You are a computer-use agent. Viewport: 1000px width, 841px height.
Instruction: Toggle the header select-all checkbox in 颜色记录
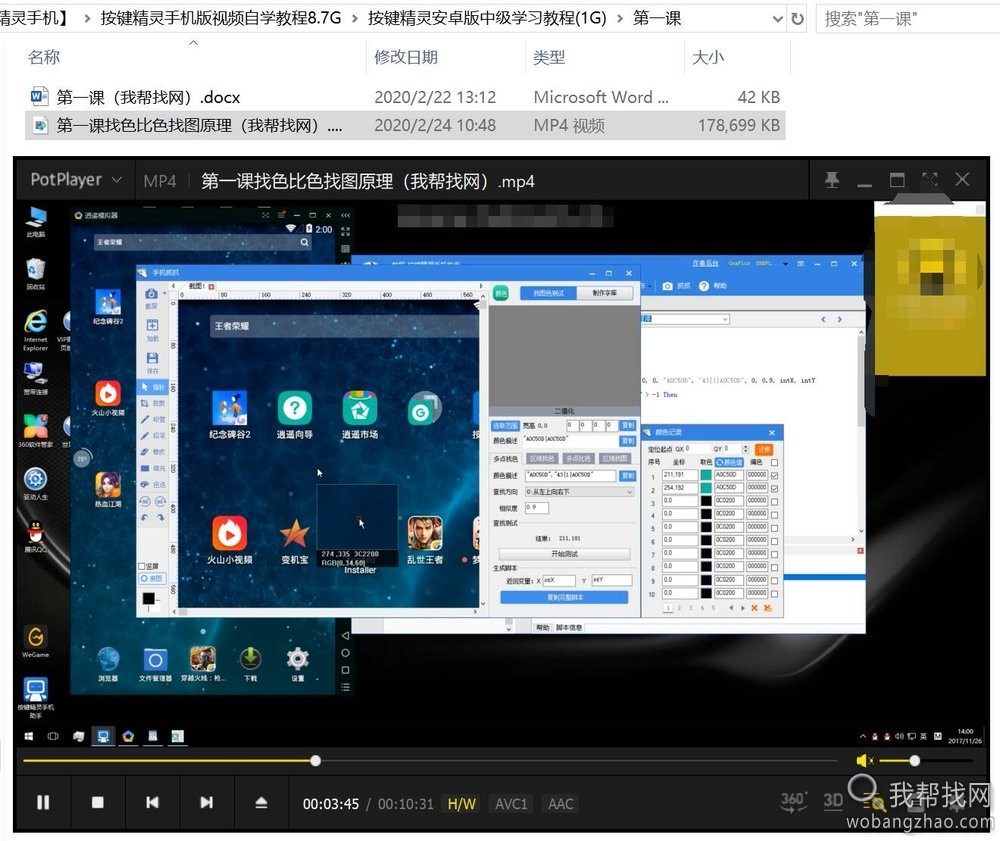774,462
